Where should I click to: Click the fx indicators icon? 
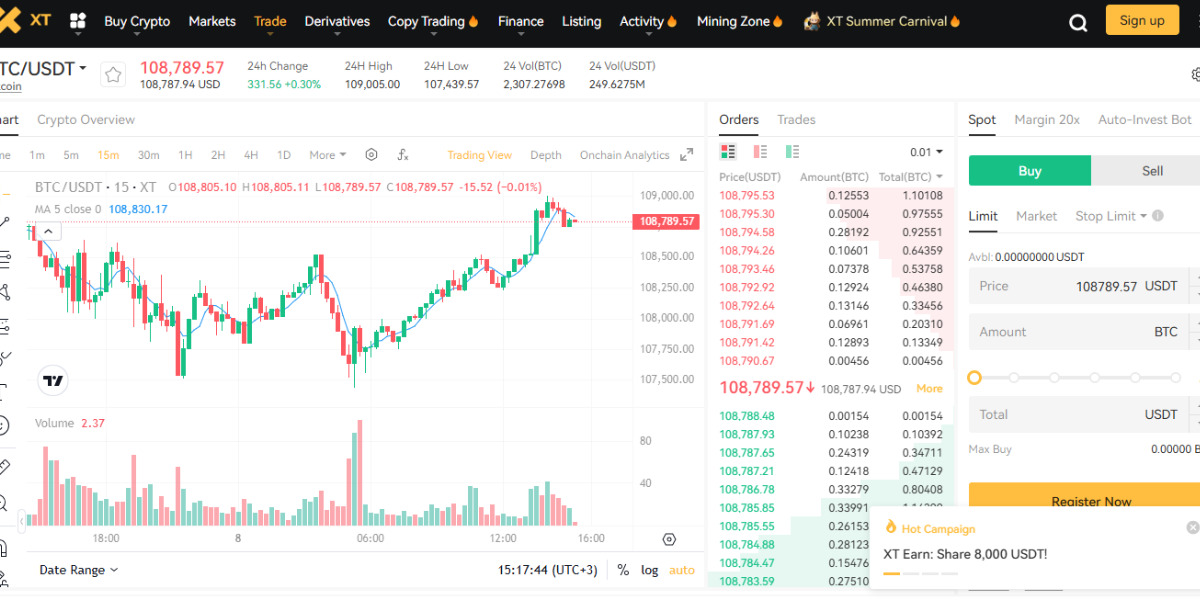[x=403, y=154]
